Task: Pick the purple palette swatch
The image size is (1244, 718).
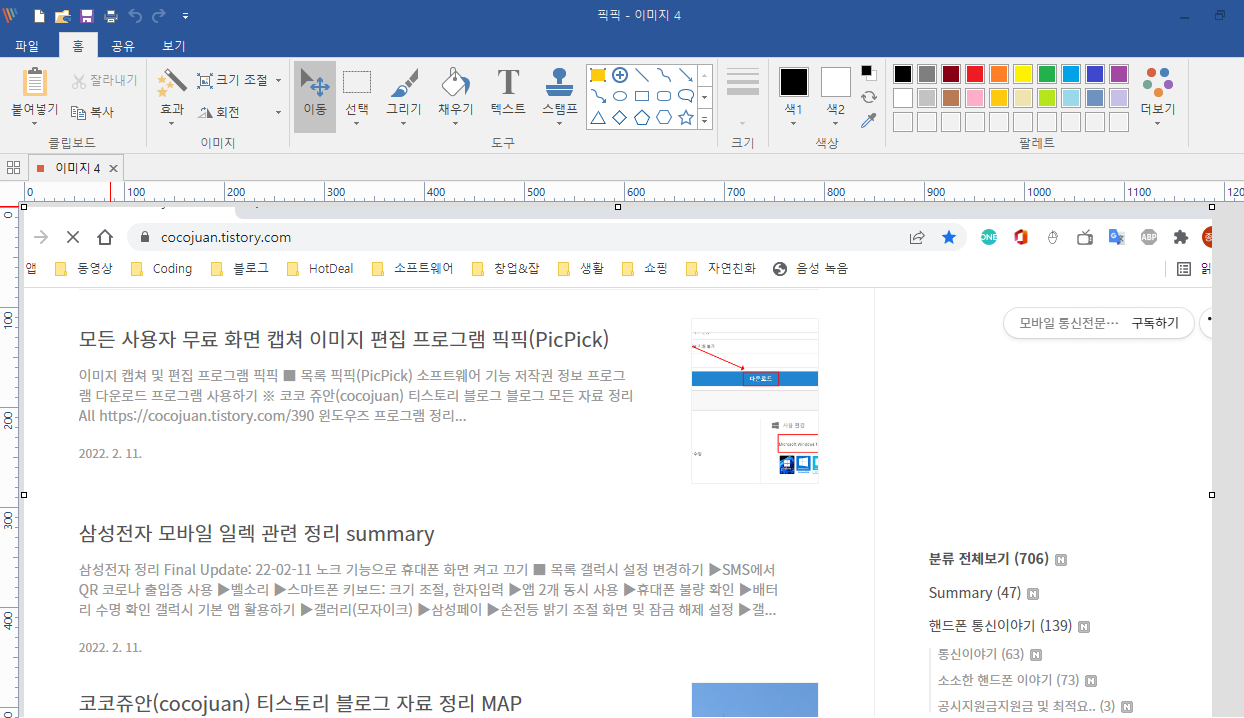Action: click(x=1119, y=74)
